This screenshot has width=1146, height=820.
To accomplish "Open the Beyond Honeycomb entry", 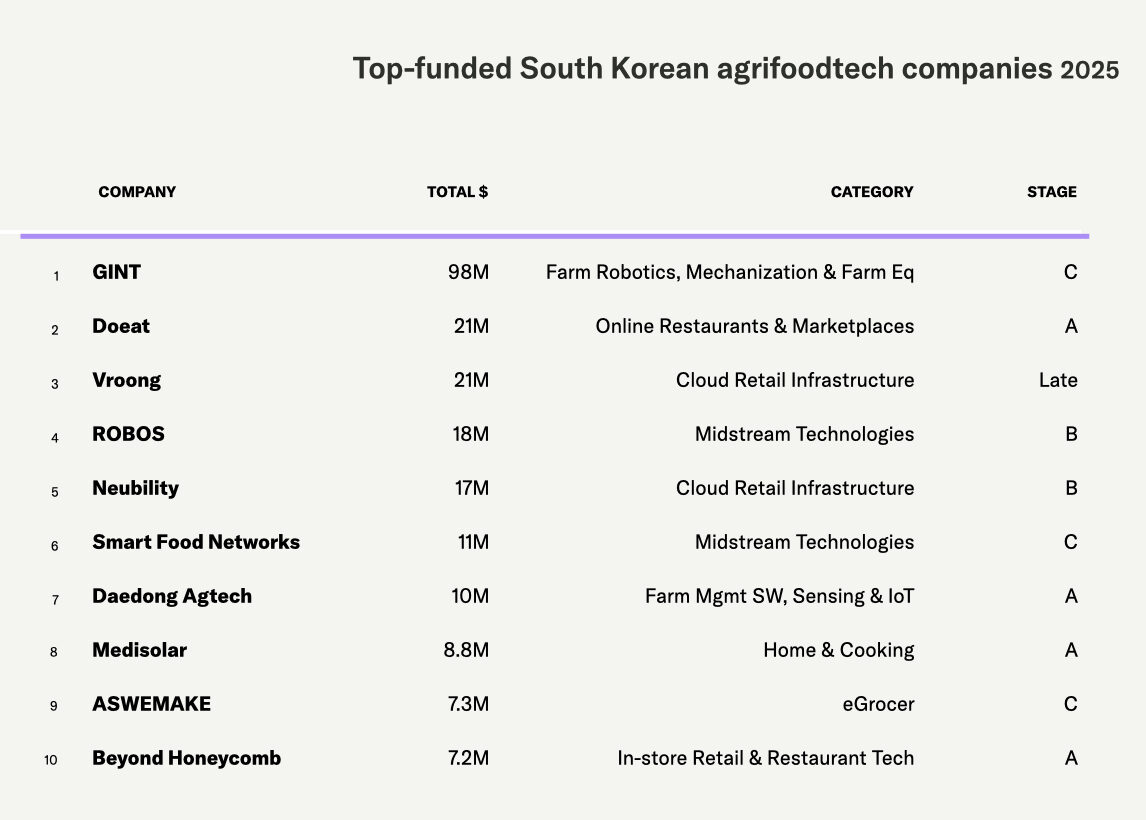I will (x=186, y=758).
